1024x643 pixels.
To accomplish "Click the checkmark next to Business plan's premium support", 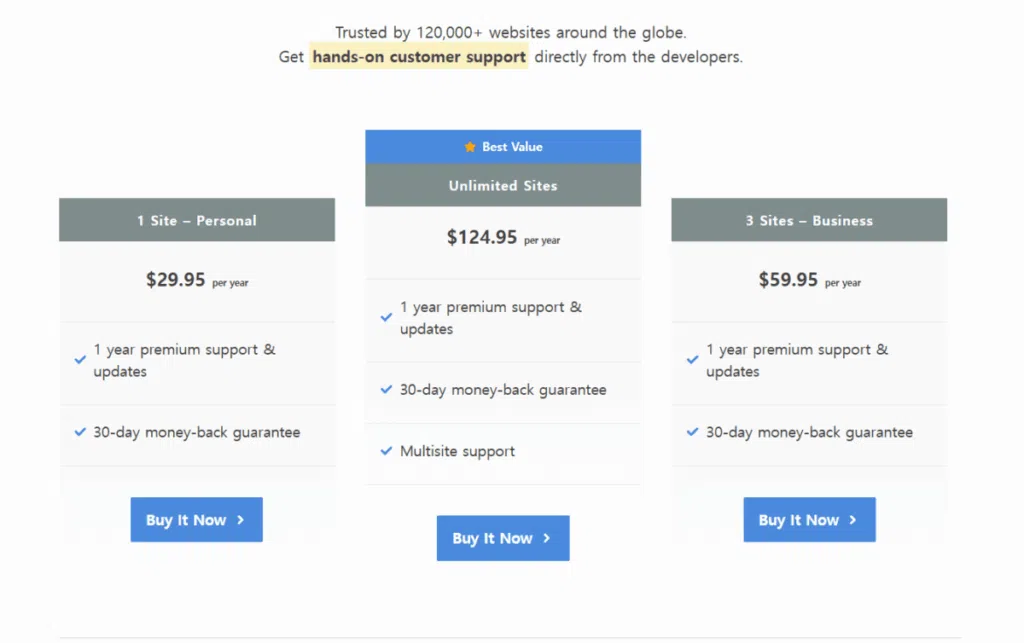I will 692,358.
